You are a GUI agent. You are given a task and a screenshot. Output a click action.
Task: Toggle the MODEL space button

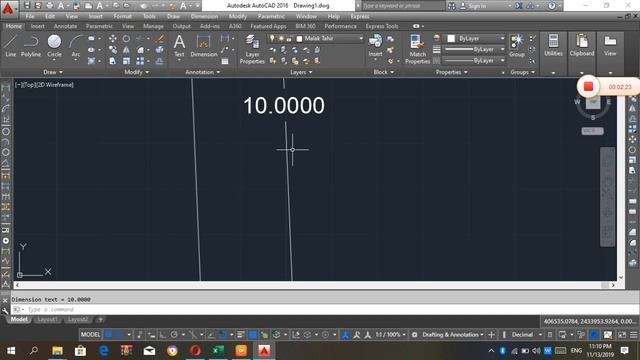pos(90,335)
